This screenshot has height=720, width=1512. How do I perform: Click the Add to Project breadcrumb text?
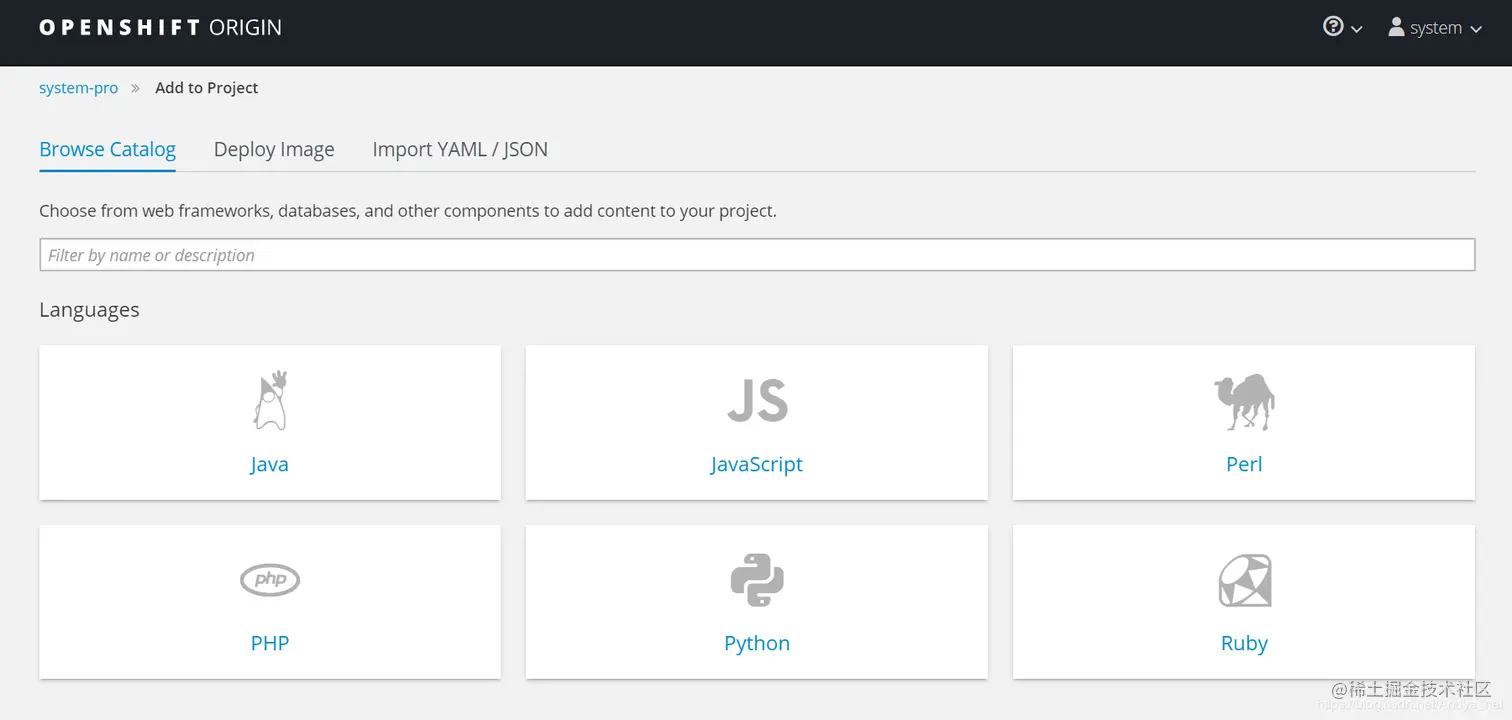pyautogui.click(x=206, y=88)
